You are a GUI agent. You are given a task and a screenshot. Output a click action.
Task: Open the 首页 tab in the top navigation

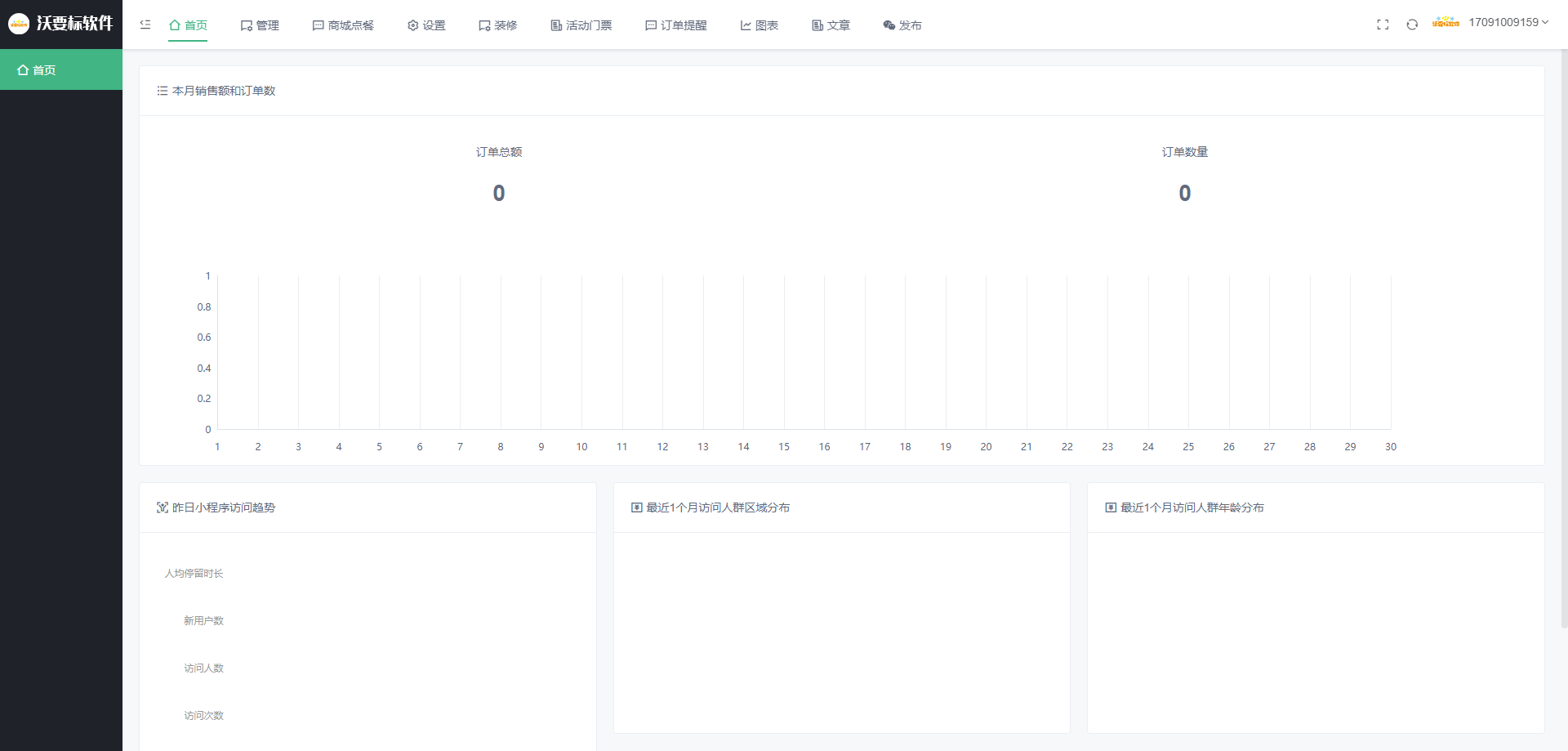tap(188, 25)
